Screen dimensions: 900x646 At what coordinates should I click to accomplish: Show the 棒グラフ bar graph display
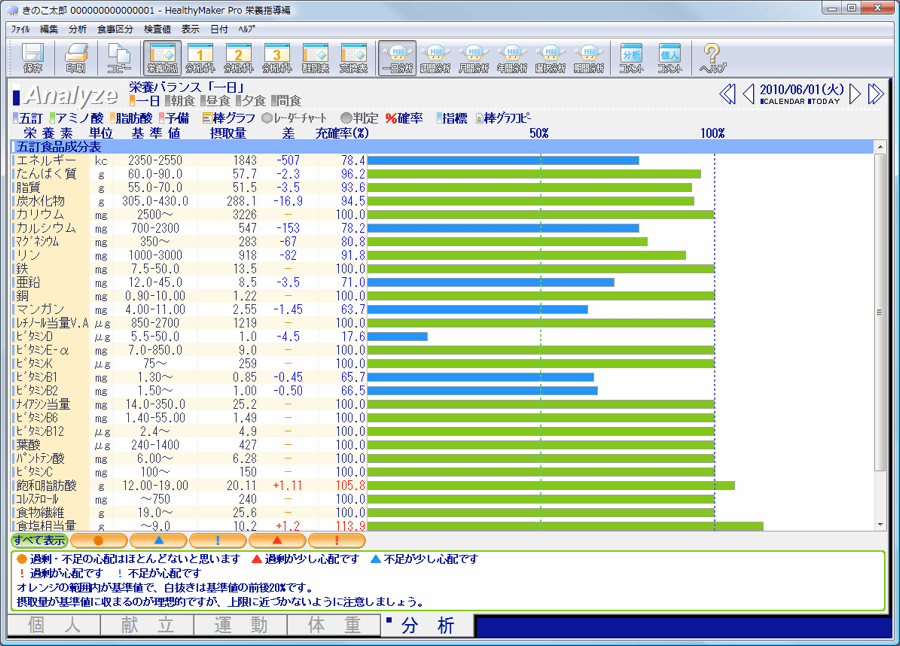click(x=228, y=118)
